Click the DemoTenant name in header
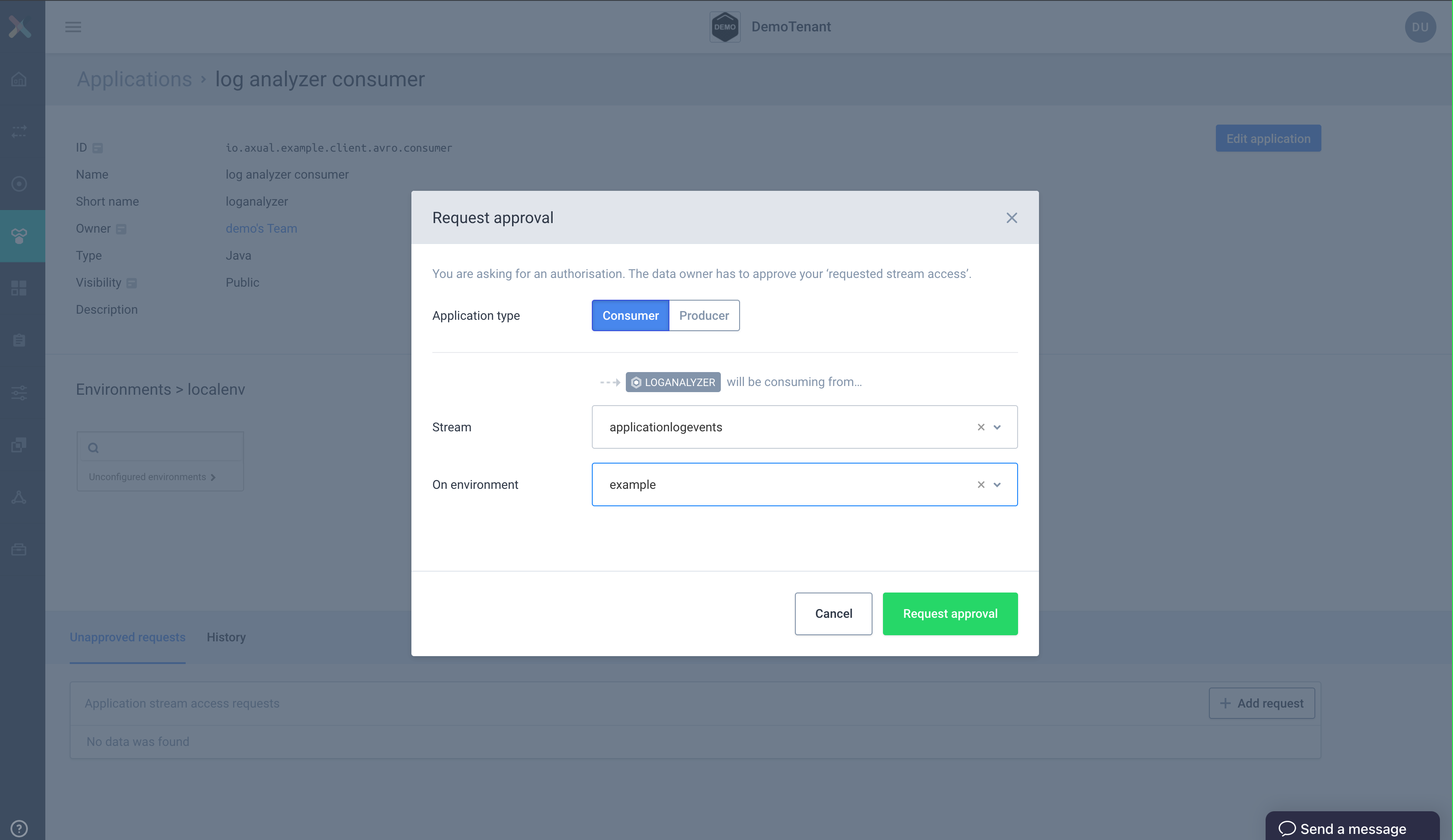 pos(791,27)
